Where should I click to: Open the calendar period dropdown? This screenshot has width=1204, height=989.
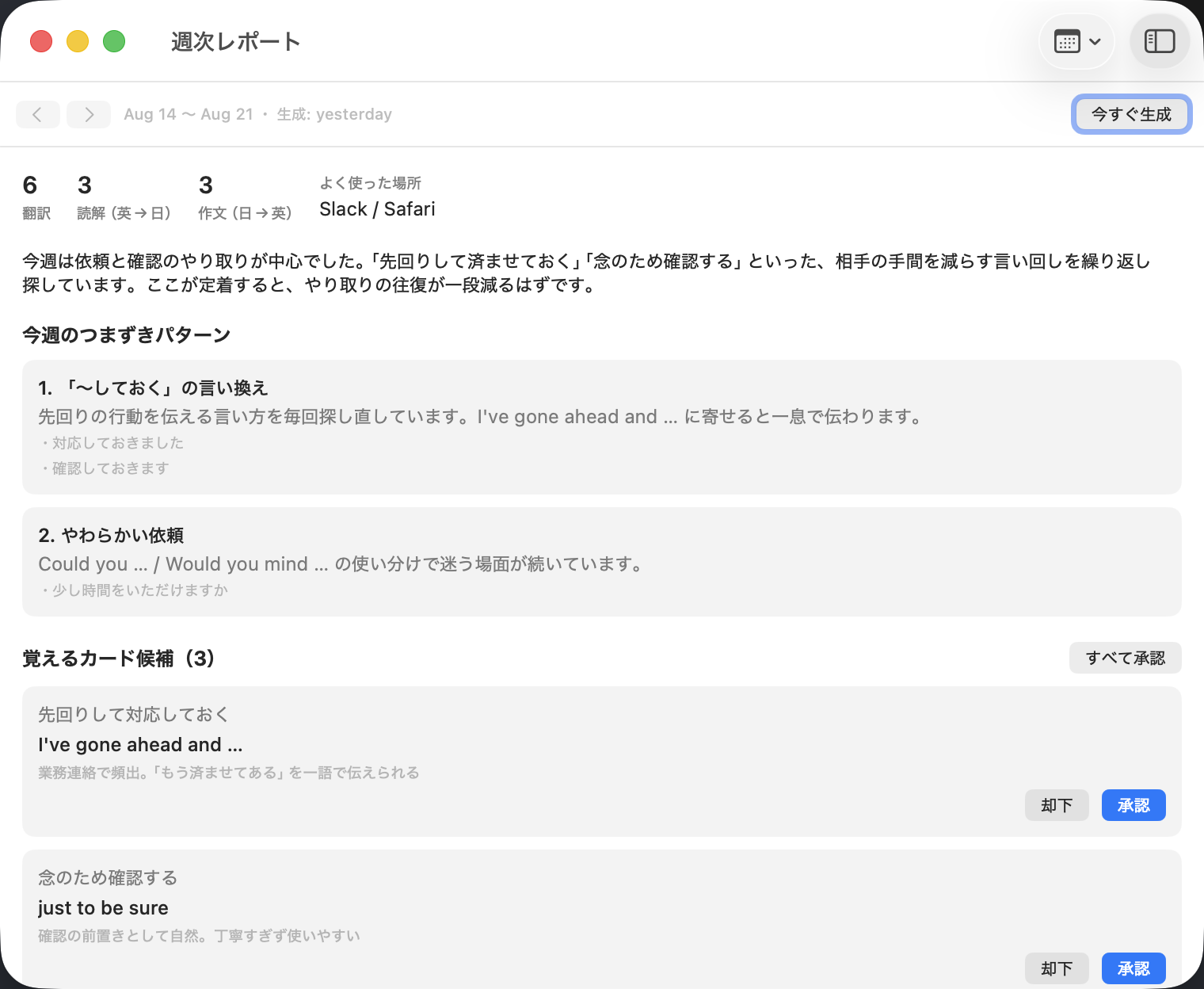tap(1076, 41)
